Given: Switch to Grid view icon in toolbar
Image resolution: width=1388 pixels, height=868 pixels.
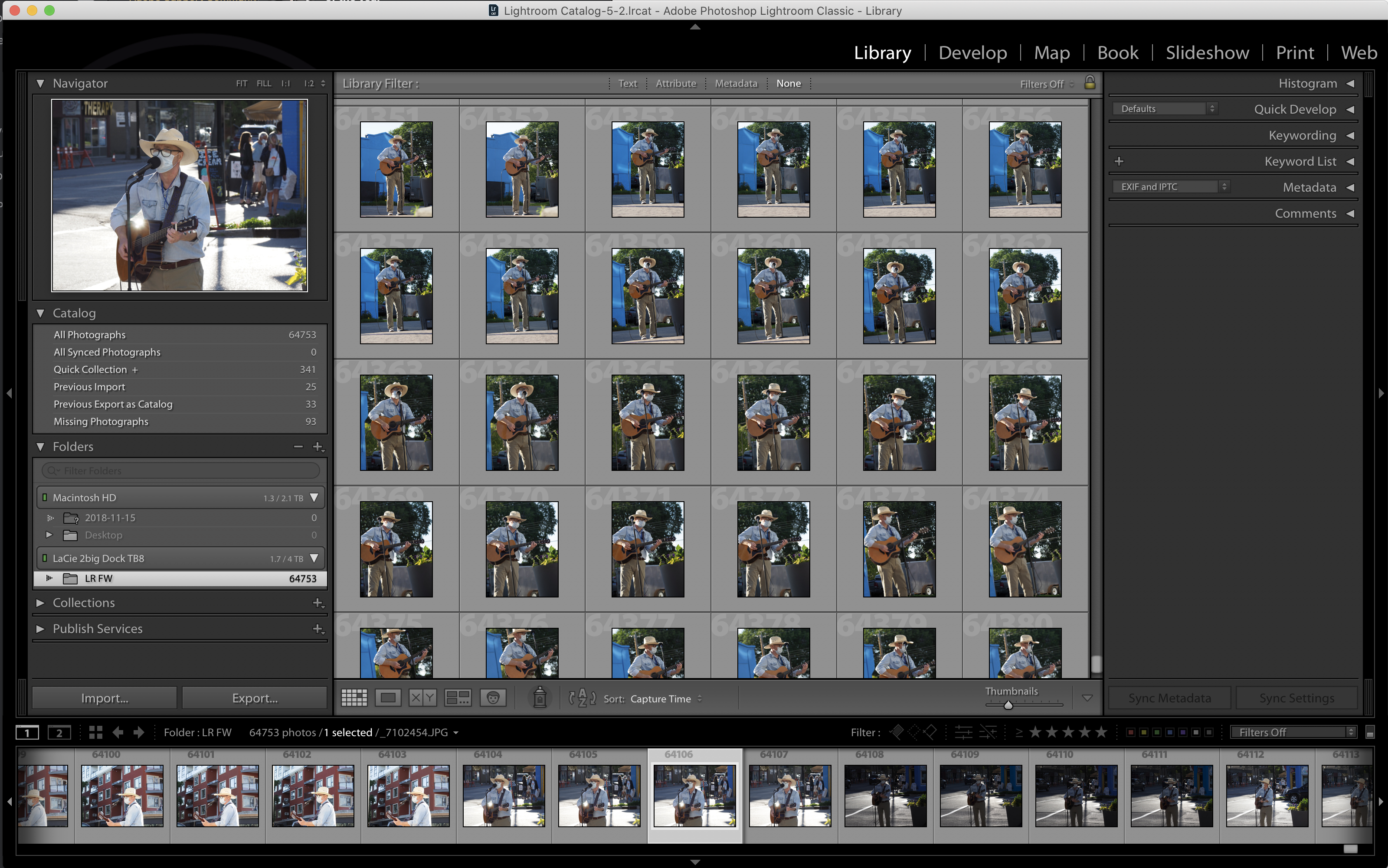Looking at the screenshot, I should (354, 698).
